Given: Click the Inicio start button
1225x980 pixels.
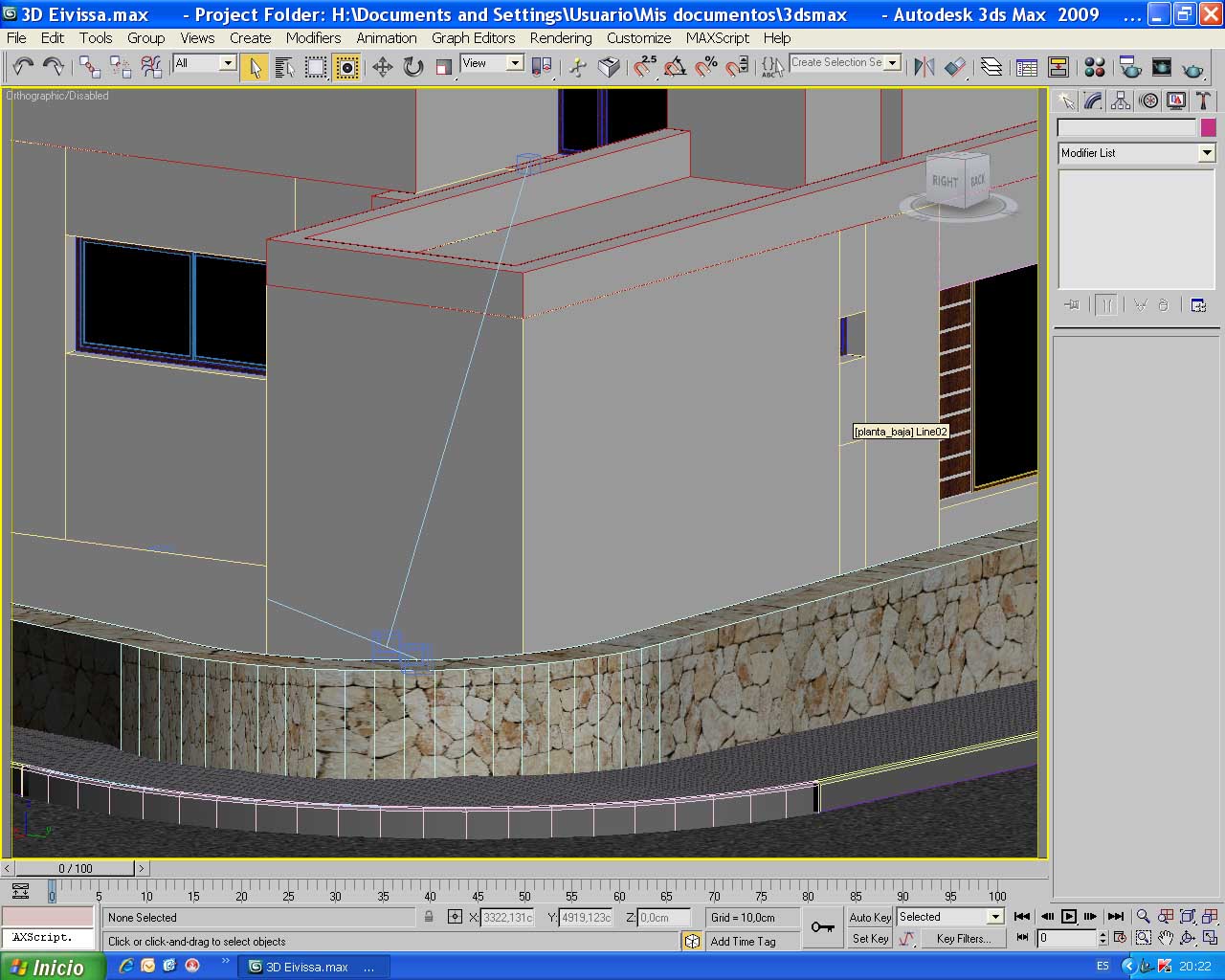Looking at the screenshot, I should pyautogui.click(x=52, y=967).
